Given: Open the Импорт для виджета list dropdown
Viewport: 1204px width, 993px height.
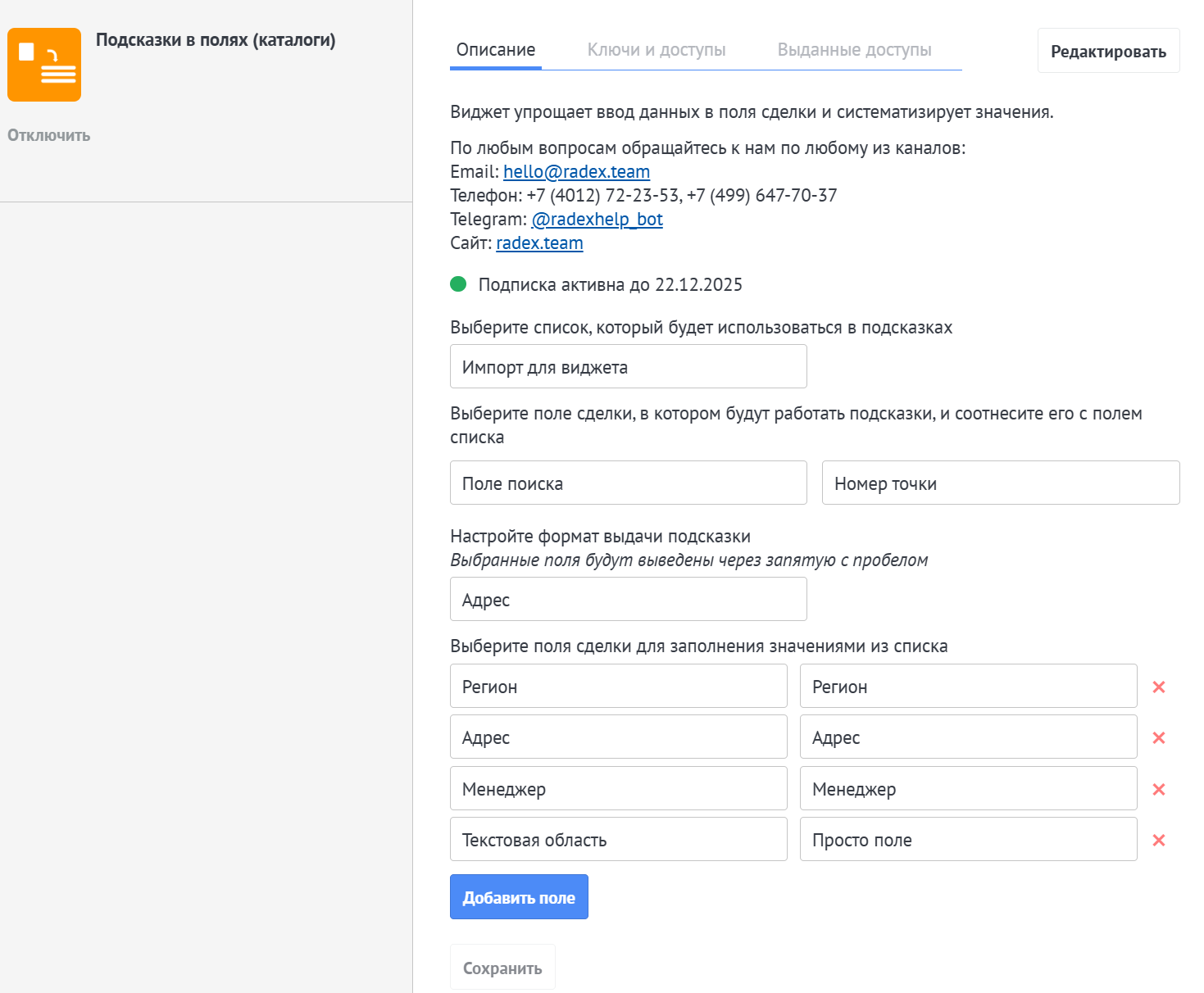Looking at the screenshot, I should (628, 366).
